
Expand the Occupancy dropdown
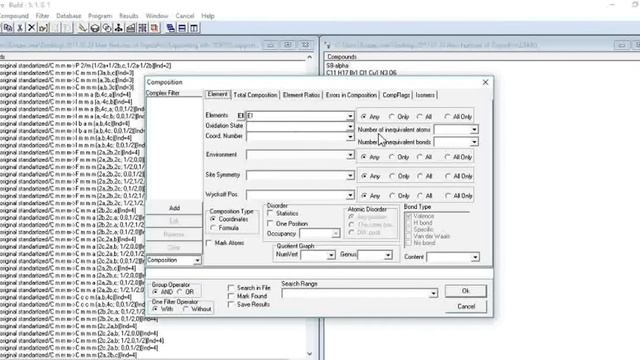tap(335, 233)
